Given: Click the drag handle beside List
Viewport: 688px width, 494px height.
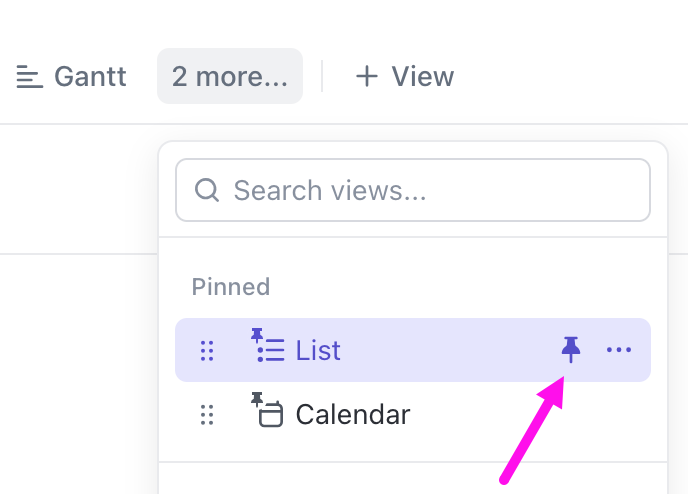Looking at the screenshot, I should click(207, 350).
